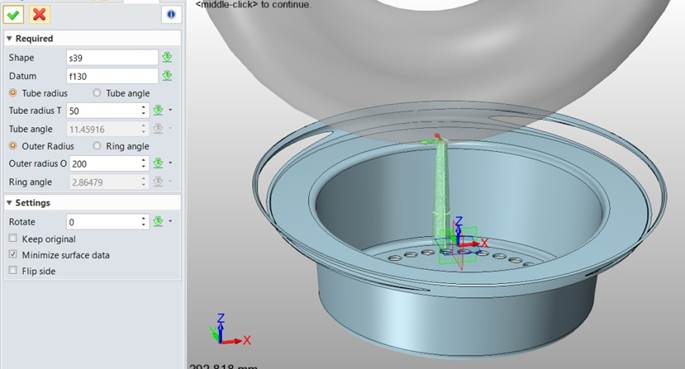This screenshot has width=685, height=369.
Task: Cancel with the red X icon
Action: (x=39, y=14)
